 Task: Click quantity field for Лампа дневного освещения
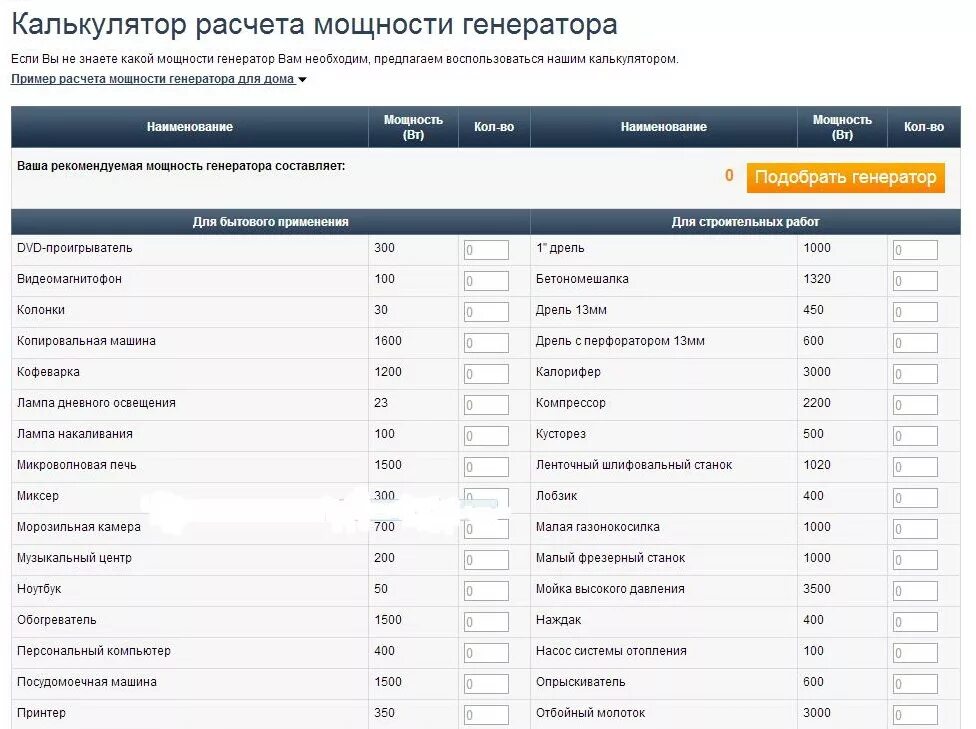[486, 405]
